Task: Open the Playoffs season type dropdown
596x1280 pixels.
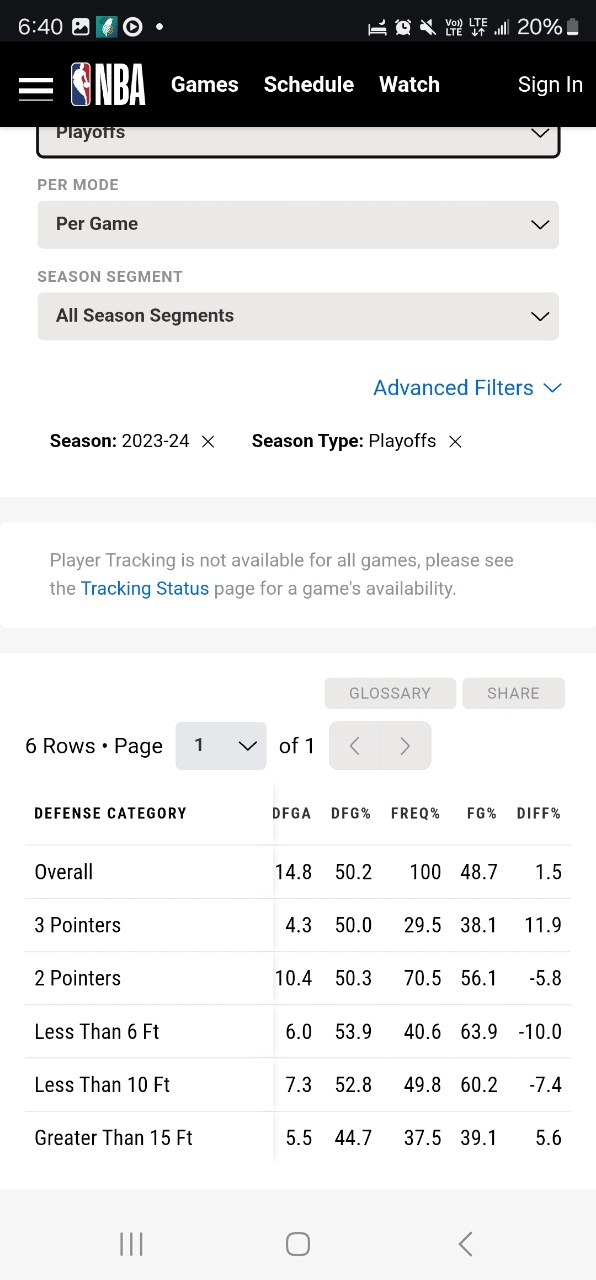Action: 298,139
